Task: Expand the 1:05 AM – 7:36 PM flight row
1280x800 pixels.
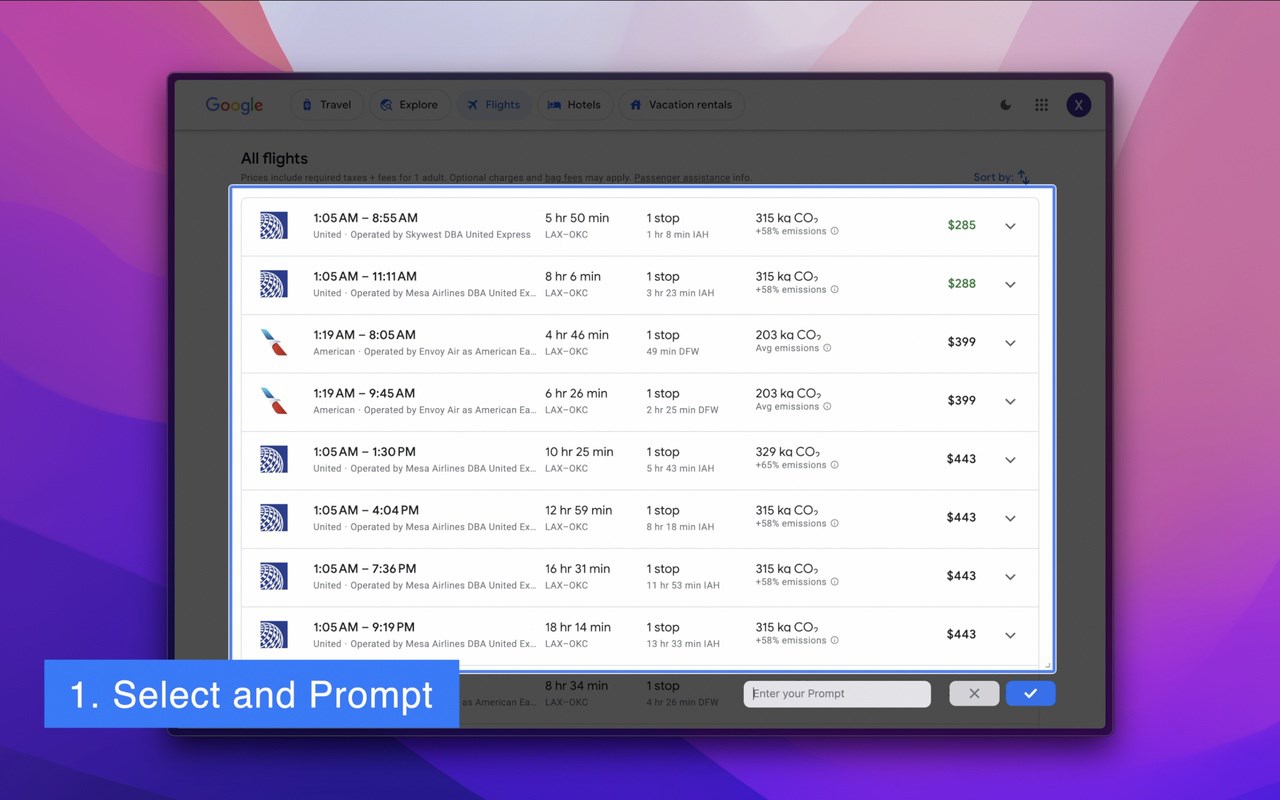Action: tap(1010, 577)
